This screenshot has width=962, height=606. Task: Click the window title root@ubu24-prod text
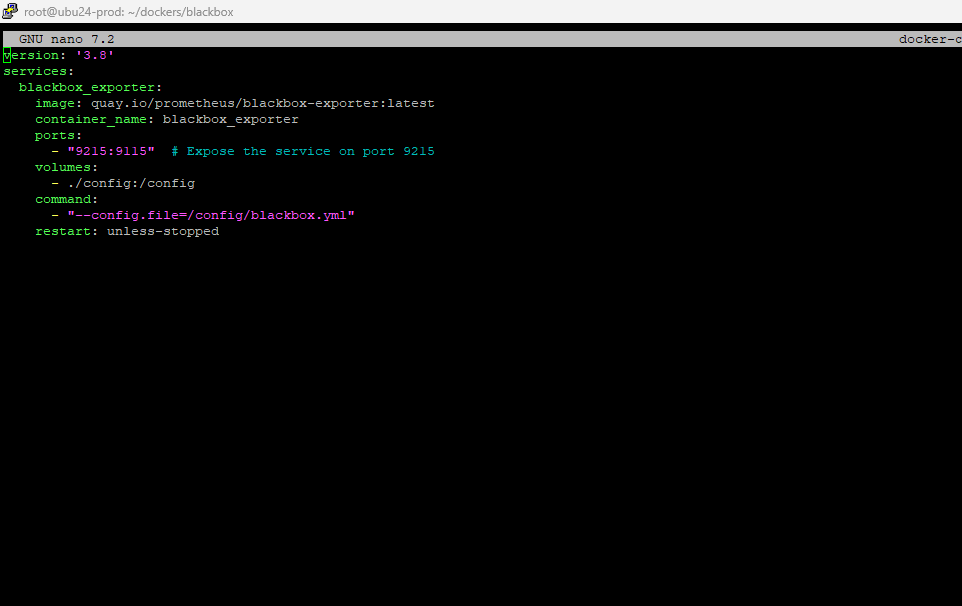click(x=128, y=12)
